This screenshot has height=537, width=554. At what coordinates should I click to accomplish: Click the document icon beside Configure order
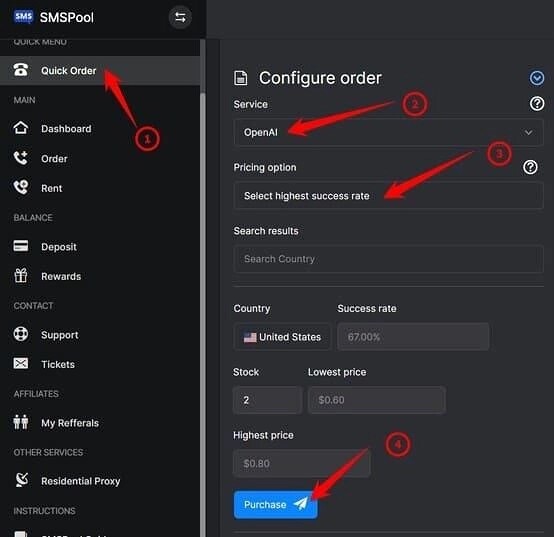coord(241,78)
